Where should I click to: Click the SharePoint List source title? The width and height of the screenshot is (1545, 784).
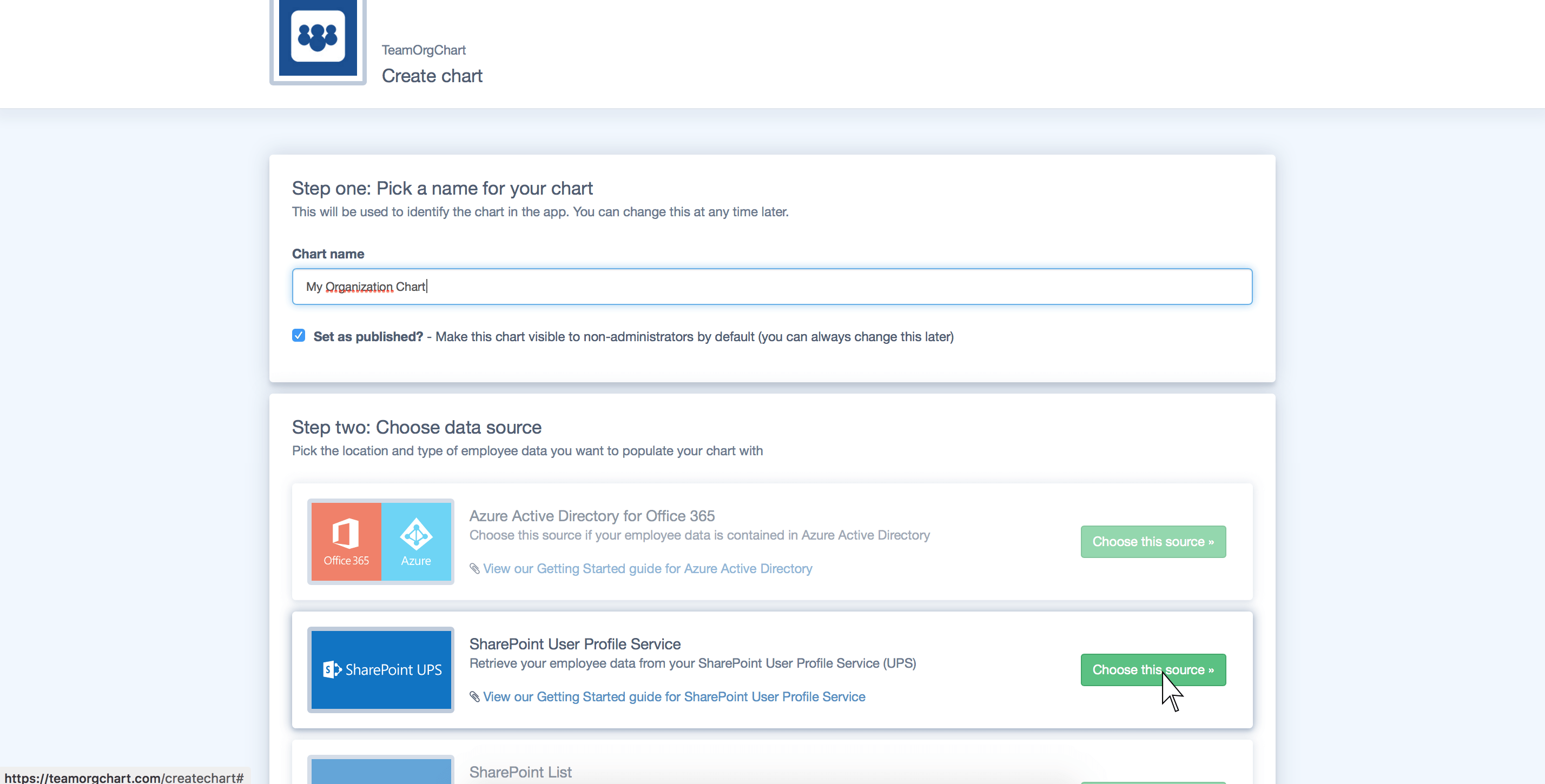520,772
